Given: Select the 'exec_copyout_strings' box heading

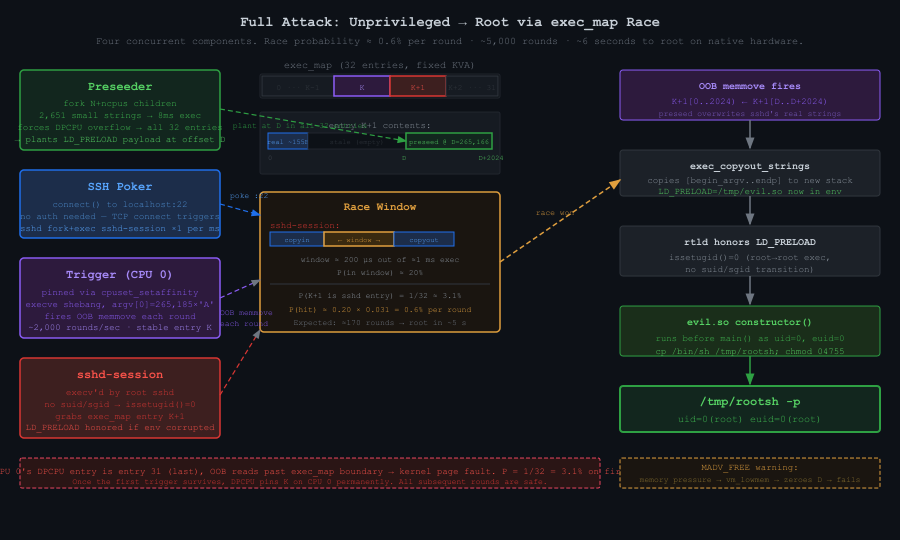Looking at the screenshot, I should (750, 166).
